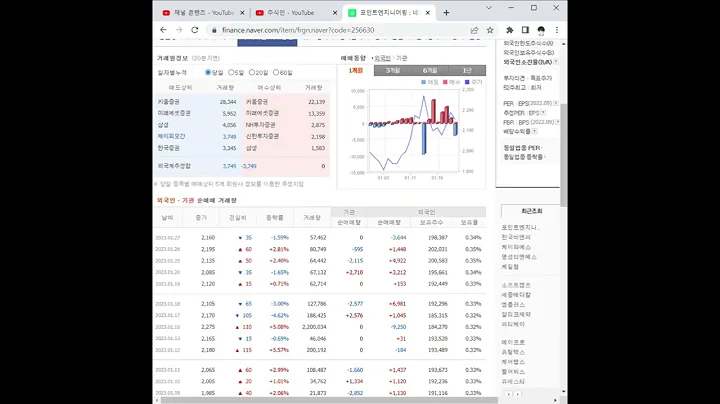Click 기관 link beside 매매동향

402,58
